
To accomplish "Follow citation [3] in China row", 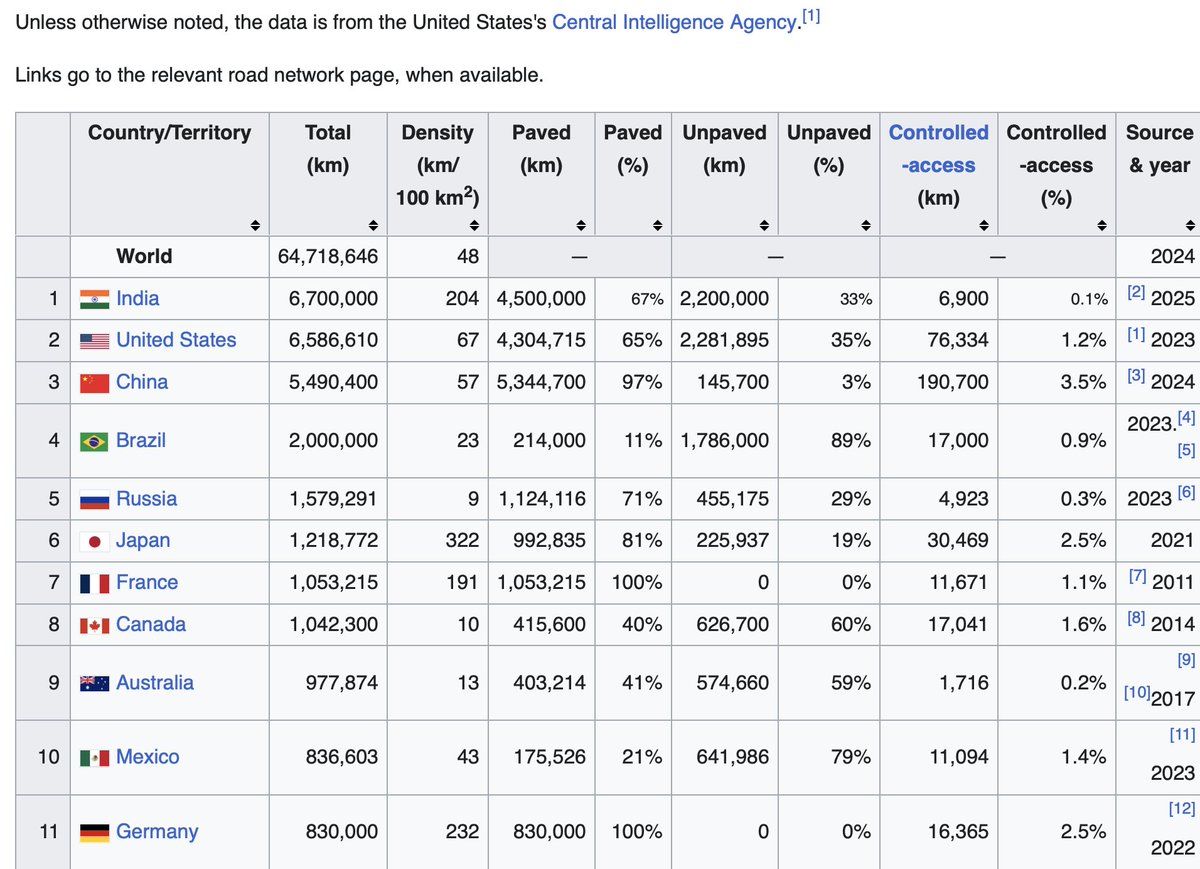I will (x=1136, y=377).
